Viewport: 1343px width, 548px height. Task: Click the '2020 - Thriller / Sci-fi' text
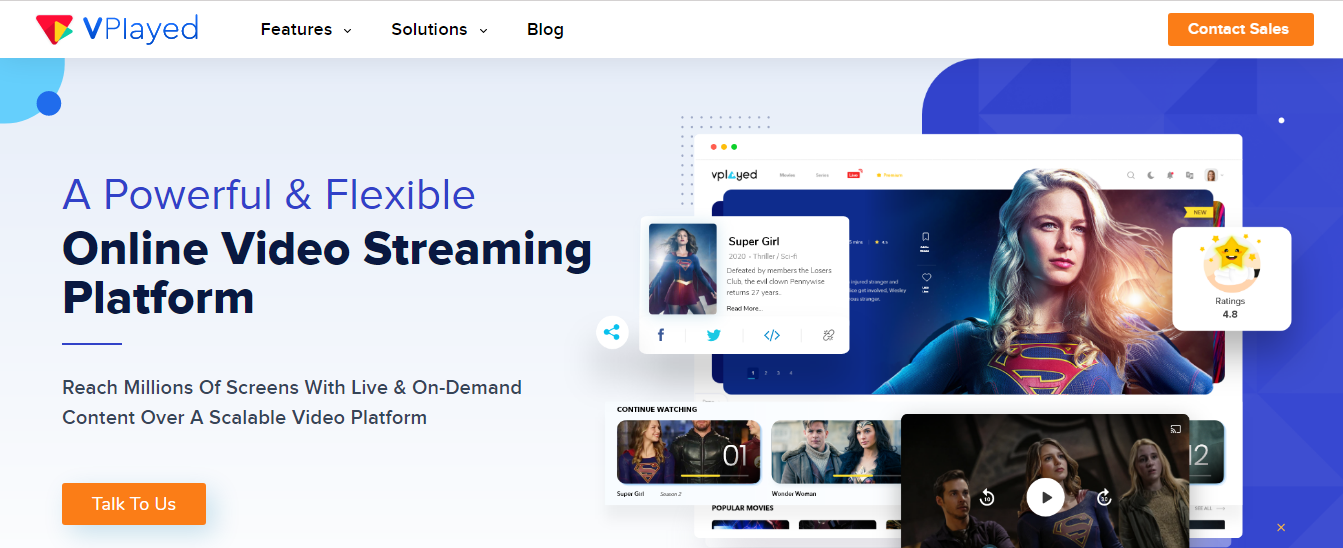click(x=762, y=257)
